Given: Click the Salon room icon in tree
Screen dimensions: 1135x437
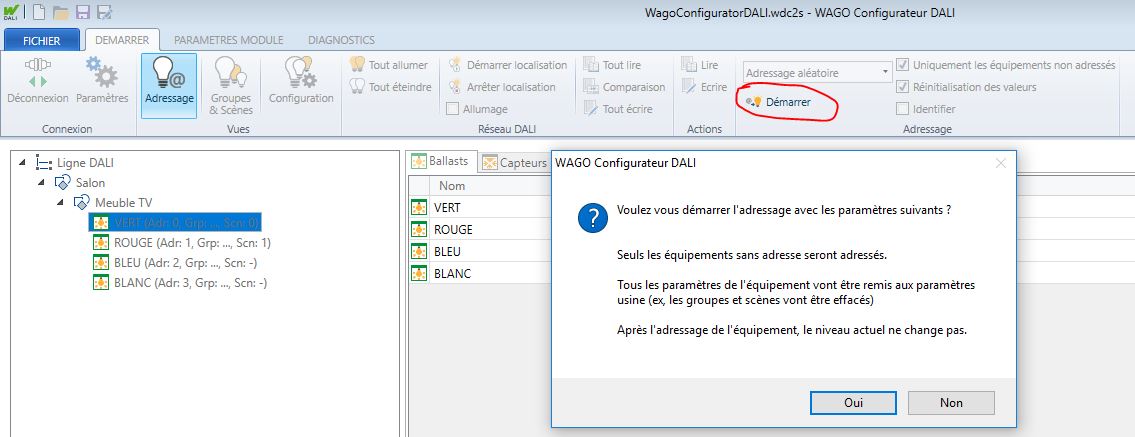Looking at the screenshot, I should tap(62, 183).
